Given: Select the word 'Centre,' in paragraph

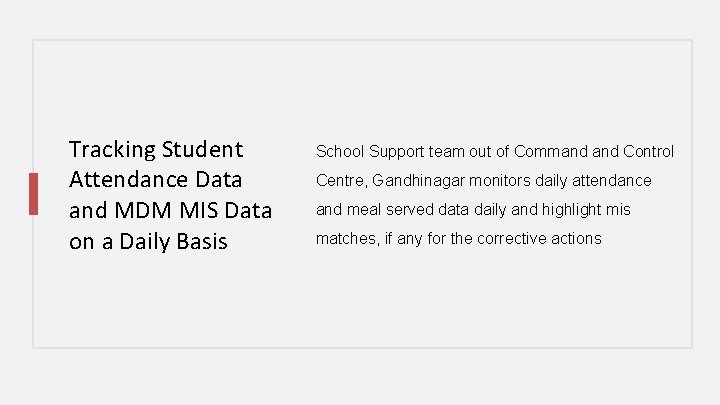Looking at the screenshot, I should pos(342,181).
